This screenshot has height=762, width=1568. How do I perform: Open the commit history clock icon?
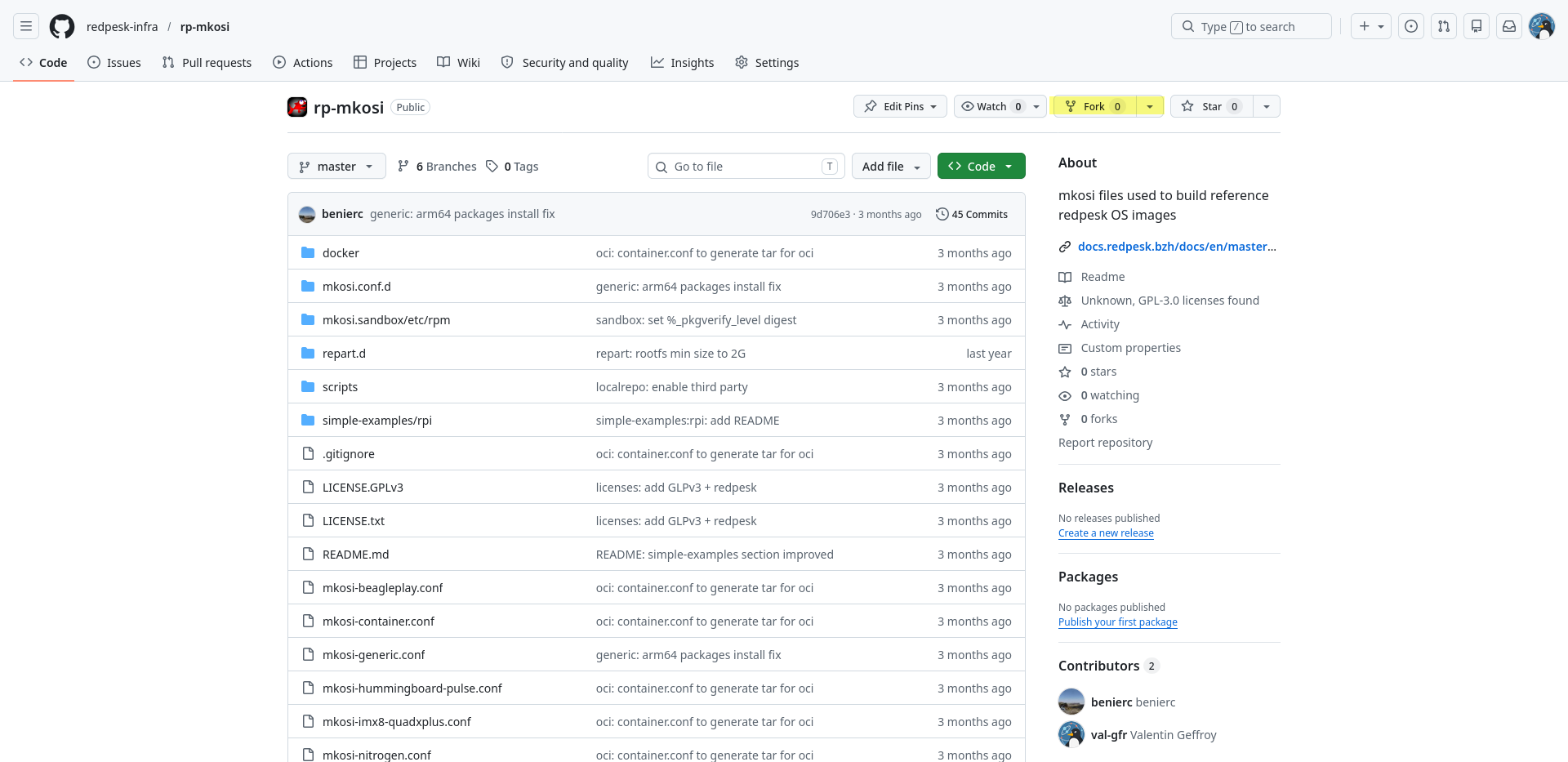point(942,214)
